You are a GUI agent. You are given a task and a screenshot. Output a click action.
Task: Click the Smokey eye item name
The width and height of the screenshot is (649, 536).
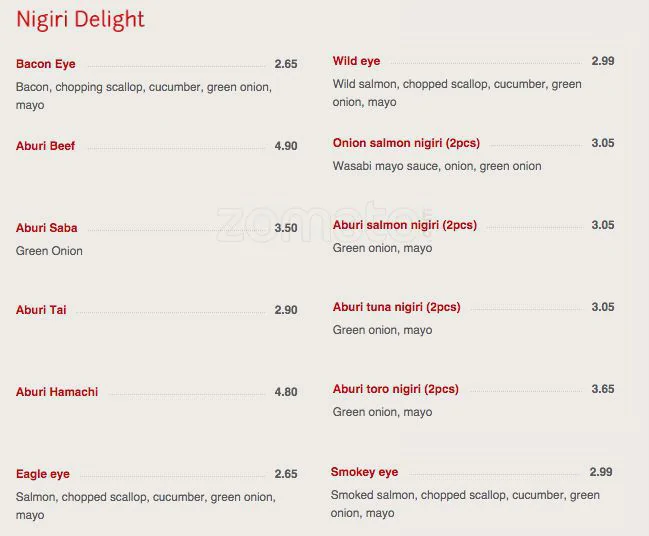364,472
